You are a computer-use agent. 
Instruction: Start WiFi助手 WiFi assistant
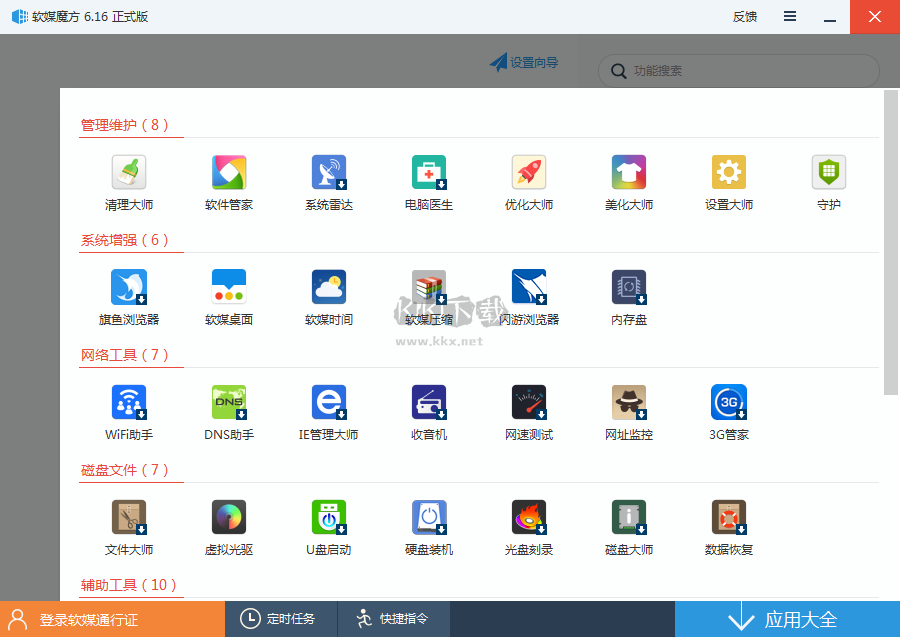pos(128,411)
